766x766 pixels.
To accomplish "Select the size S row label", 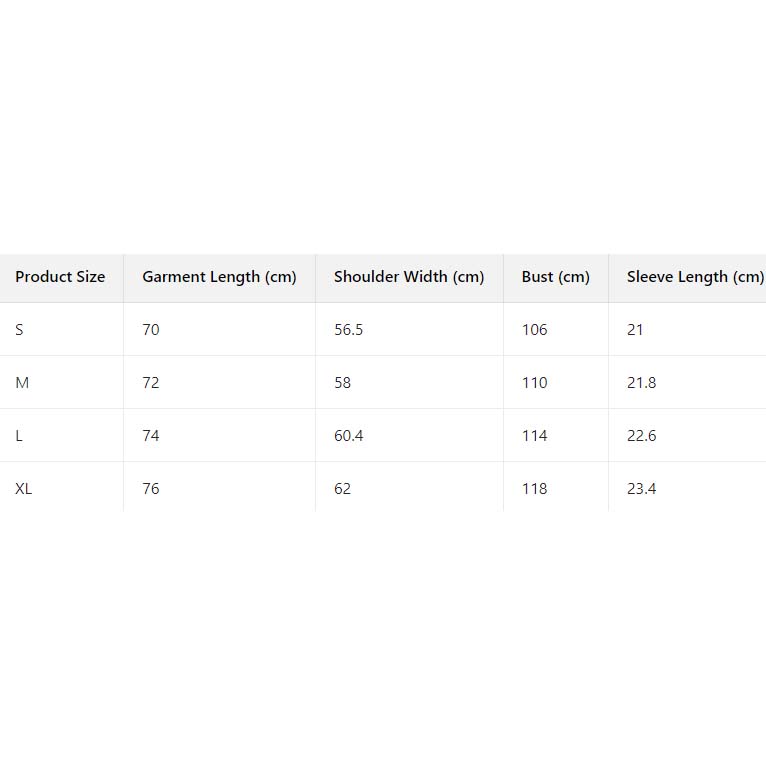I will [20, 330].
